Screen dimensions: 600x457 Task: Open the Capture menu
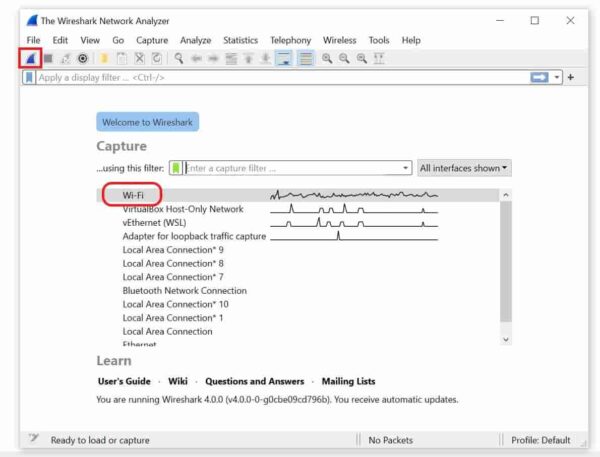click(x=152, y=40)
